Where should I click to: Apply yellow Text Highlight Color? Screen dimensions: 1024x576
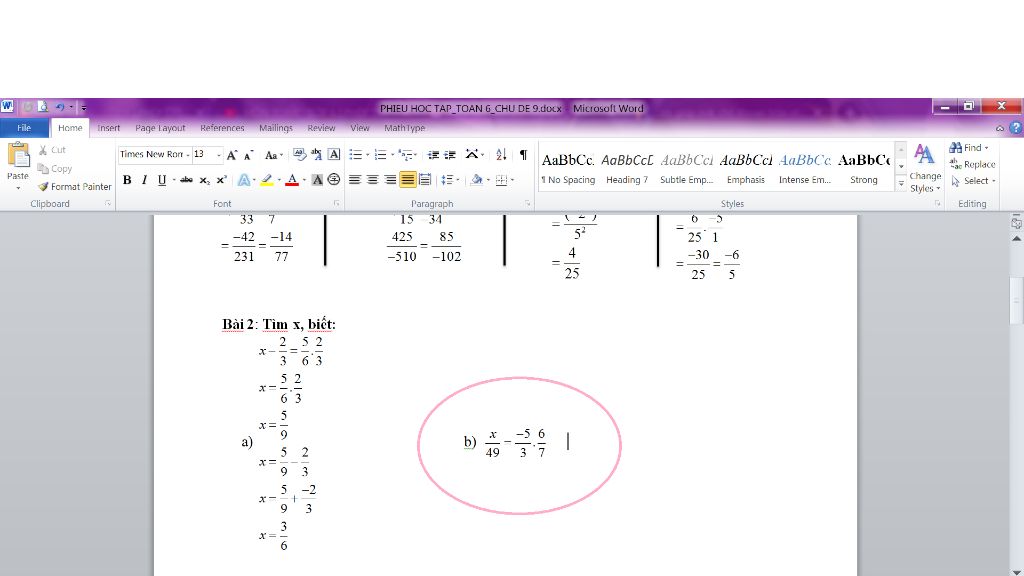266,180
